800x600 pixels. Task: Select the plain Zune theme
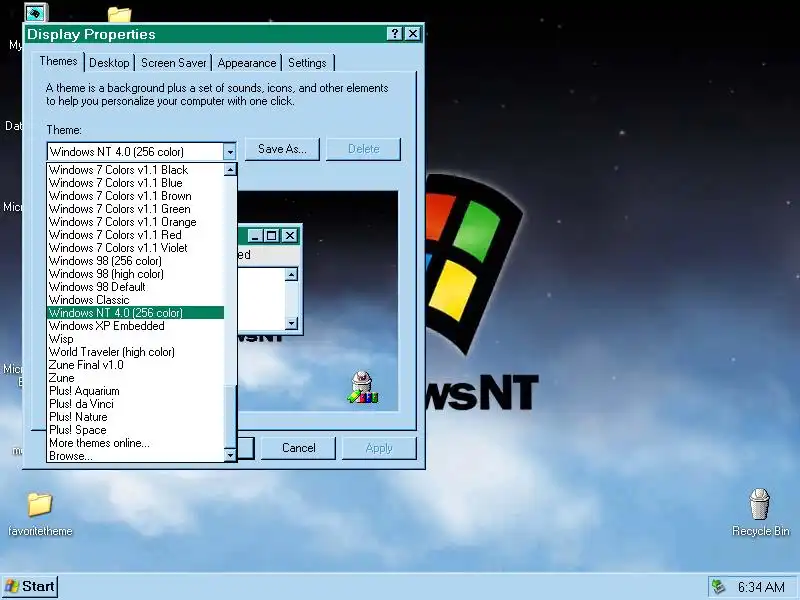click(135, 378)
